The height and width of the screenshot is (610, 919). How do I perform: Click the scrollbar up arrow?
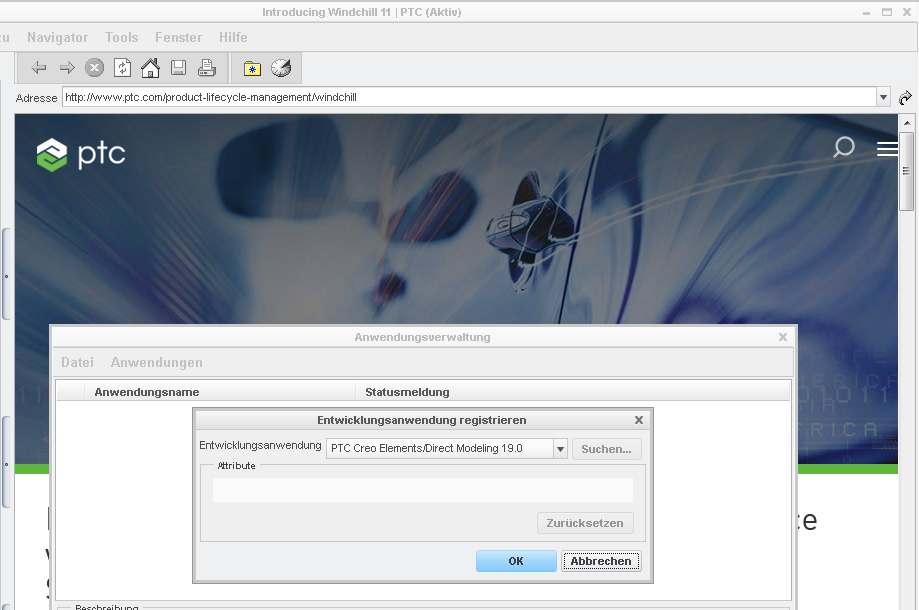907,123
